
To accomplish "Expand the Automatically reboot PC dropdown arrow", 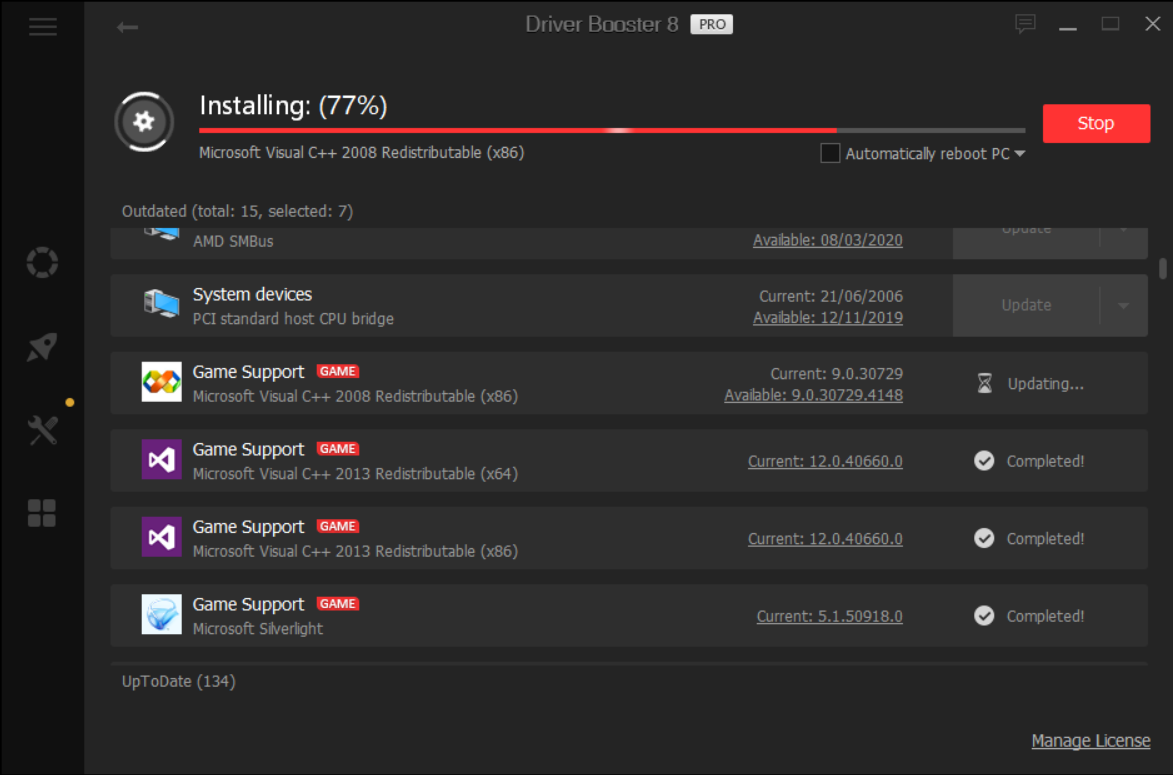I will [1019, 154].
